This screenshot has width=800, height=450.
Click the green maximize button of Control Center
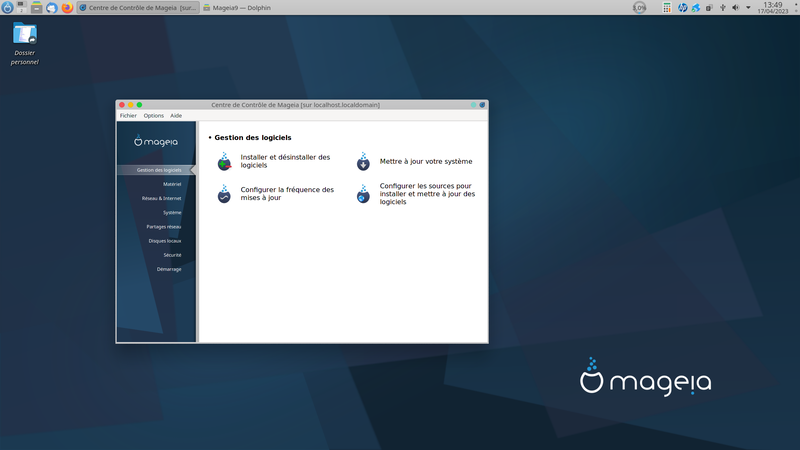pyautogui.click(x=139, y=105)
